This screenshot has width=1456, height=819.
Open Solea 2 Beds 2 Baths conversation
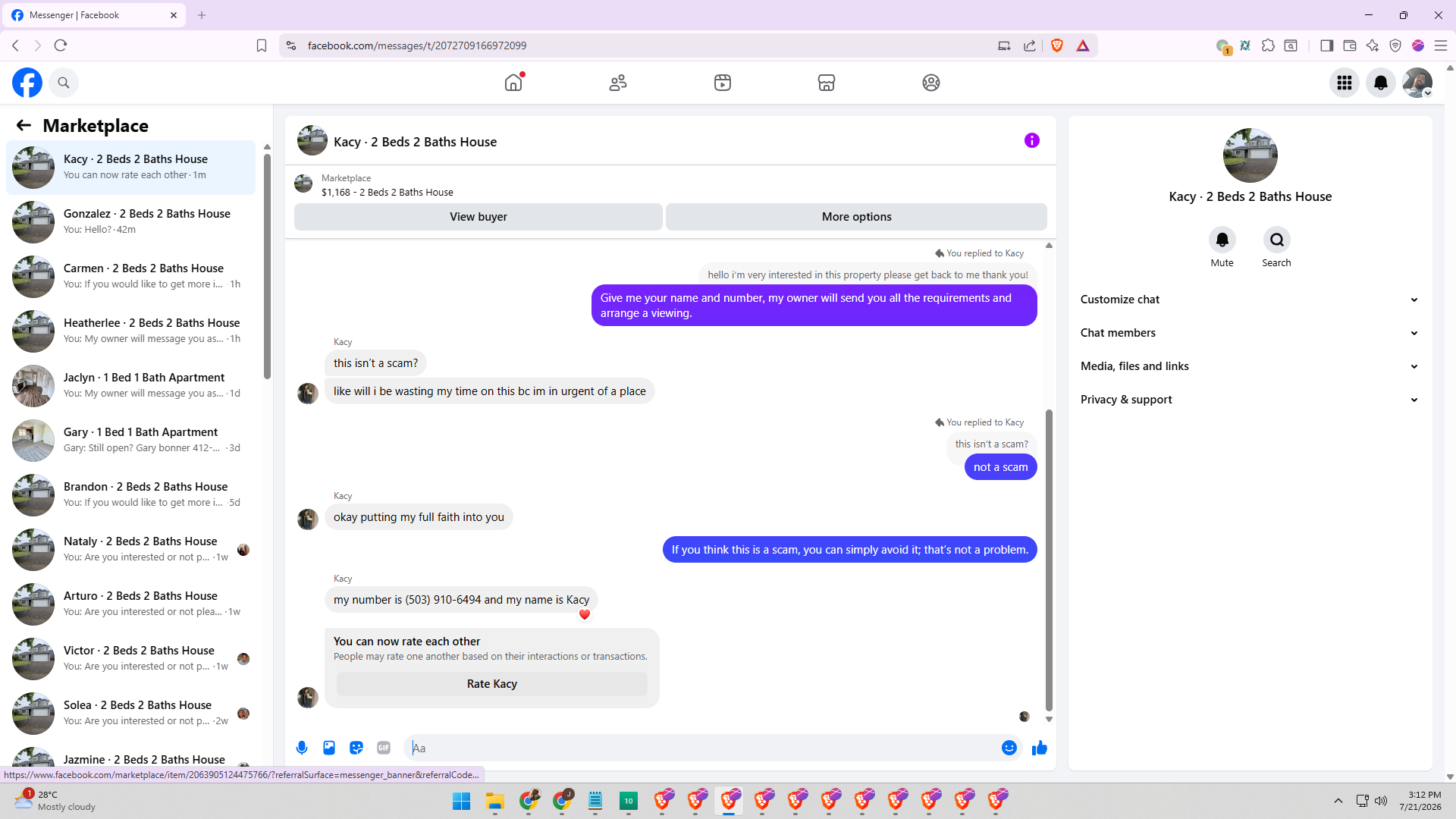point(130,714)
